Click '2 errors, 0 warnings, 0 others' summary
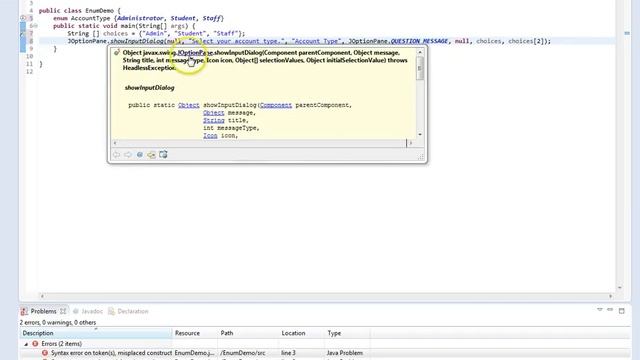The height and width of the screenshot is (360, 640). click(x=58, y=322)
